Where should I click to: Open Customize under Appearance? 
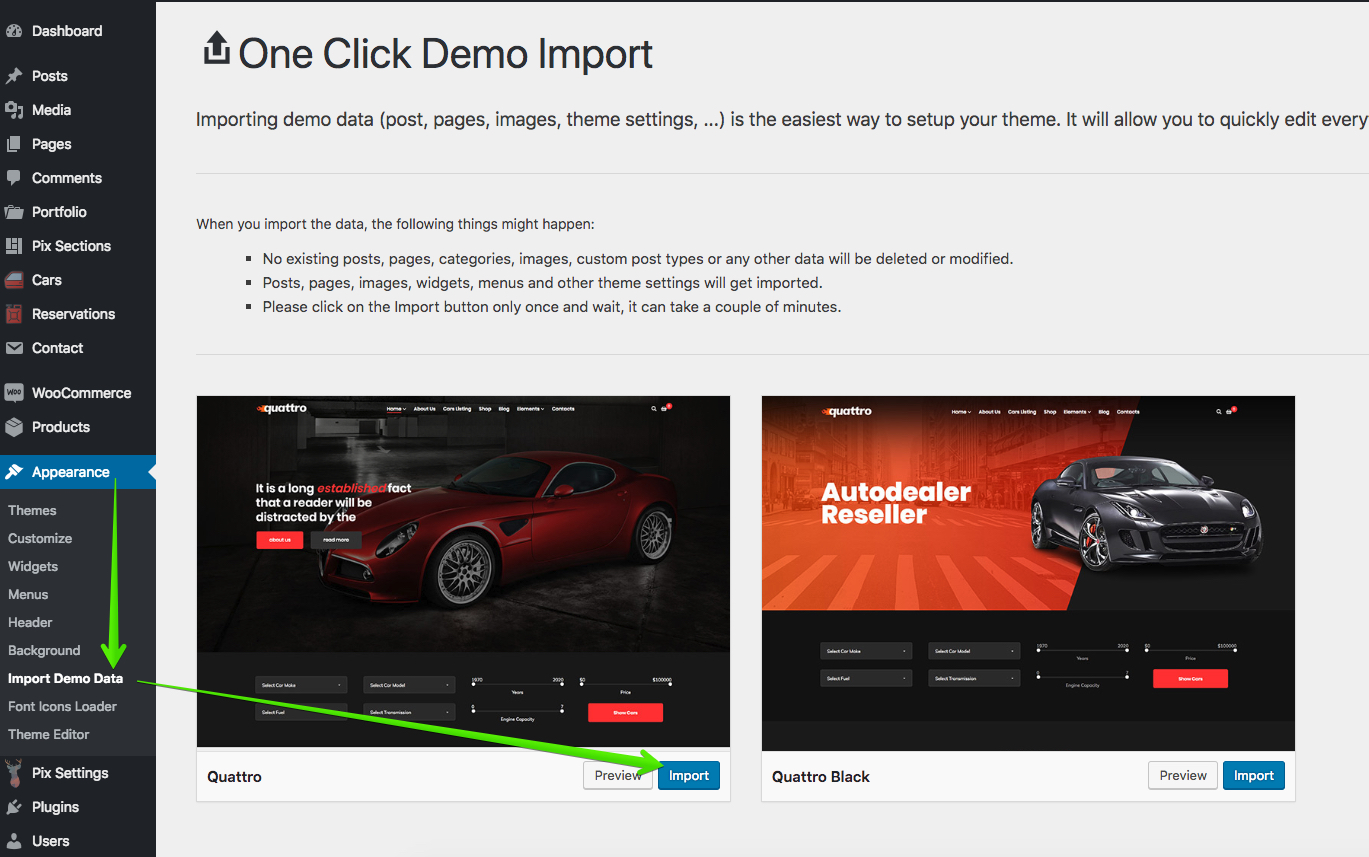pos(40,538)
